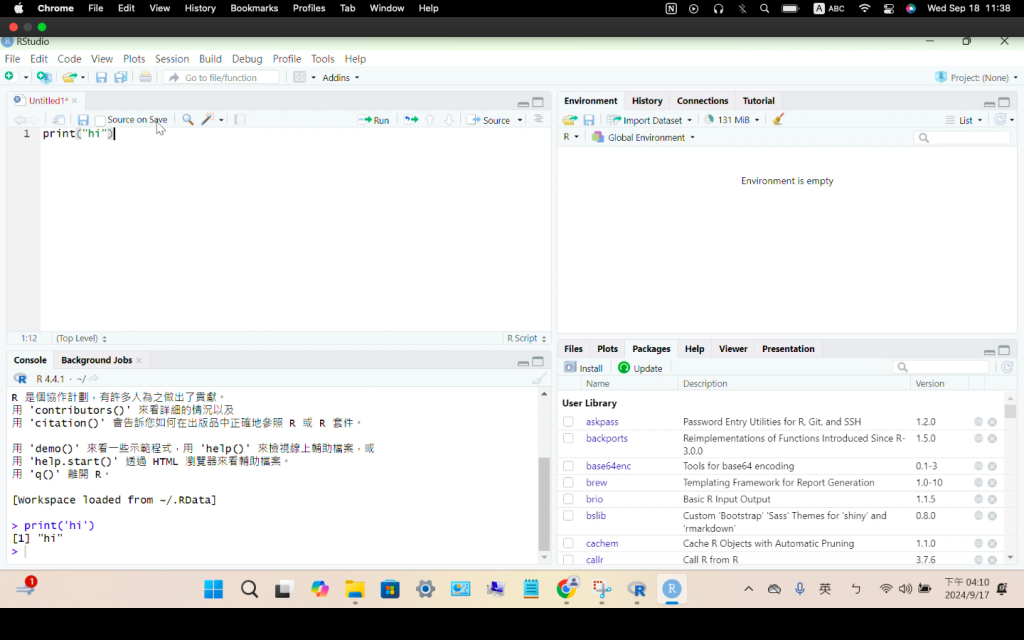
Task: Click the go to next section arrow
Action: point(449,120)
